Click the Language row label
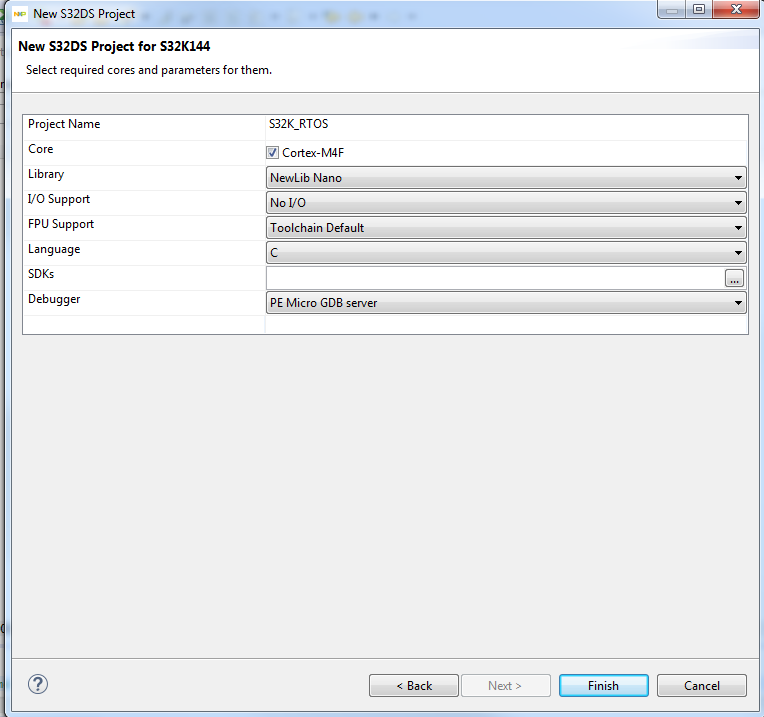This screenshot has height=717, width=764. [x=54, y=249]
